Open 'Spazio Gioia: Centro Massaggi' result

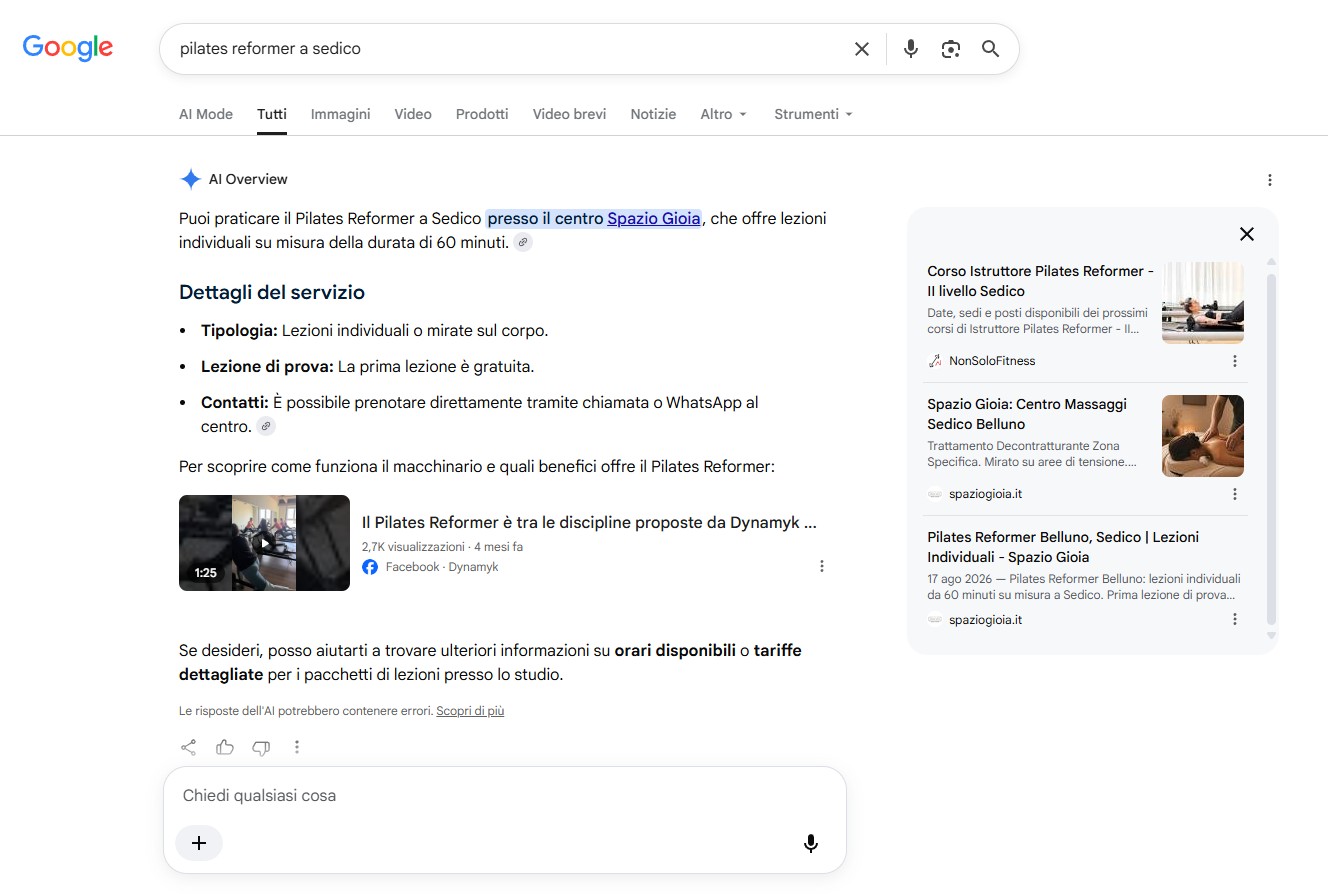1027,414
